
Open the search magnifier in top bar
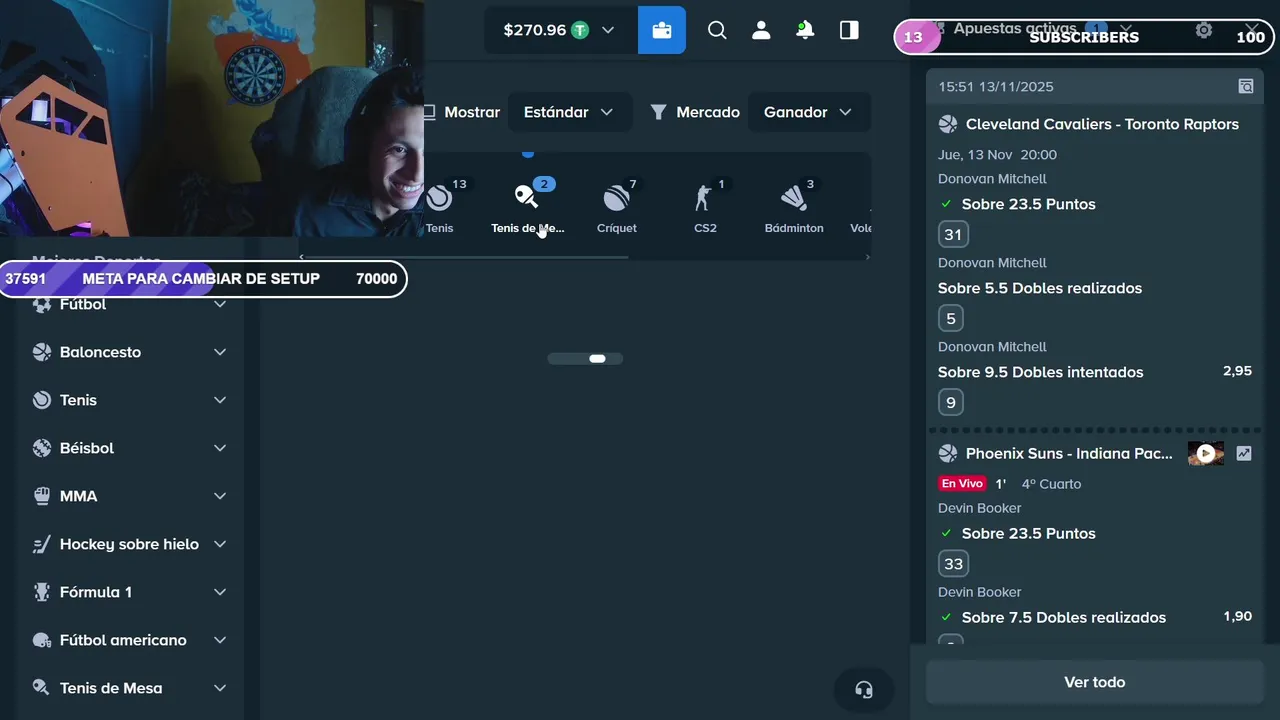click(x=717, y=30)
